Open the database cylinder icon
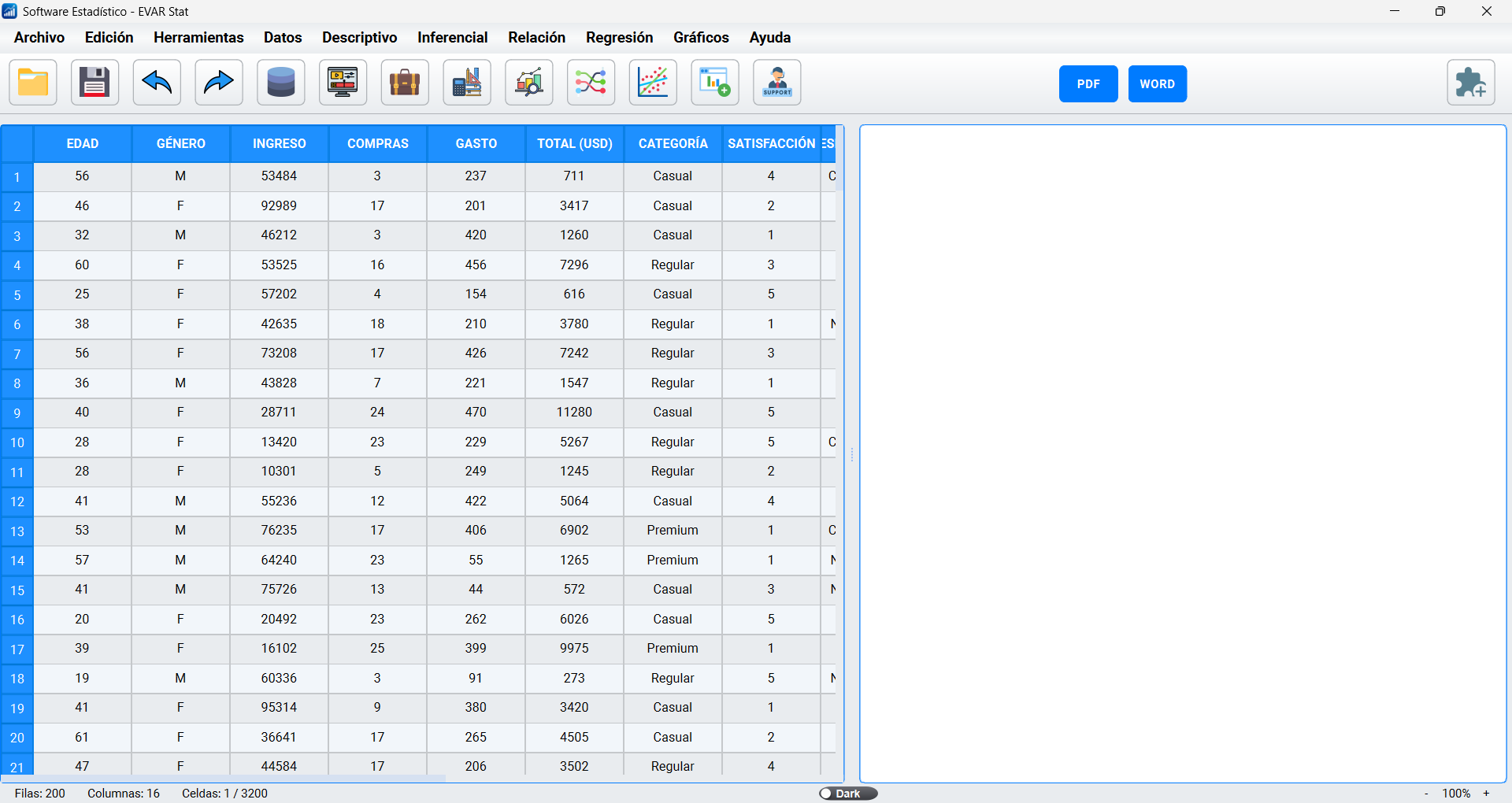 tap(281, 83)
